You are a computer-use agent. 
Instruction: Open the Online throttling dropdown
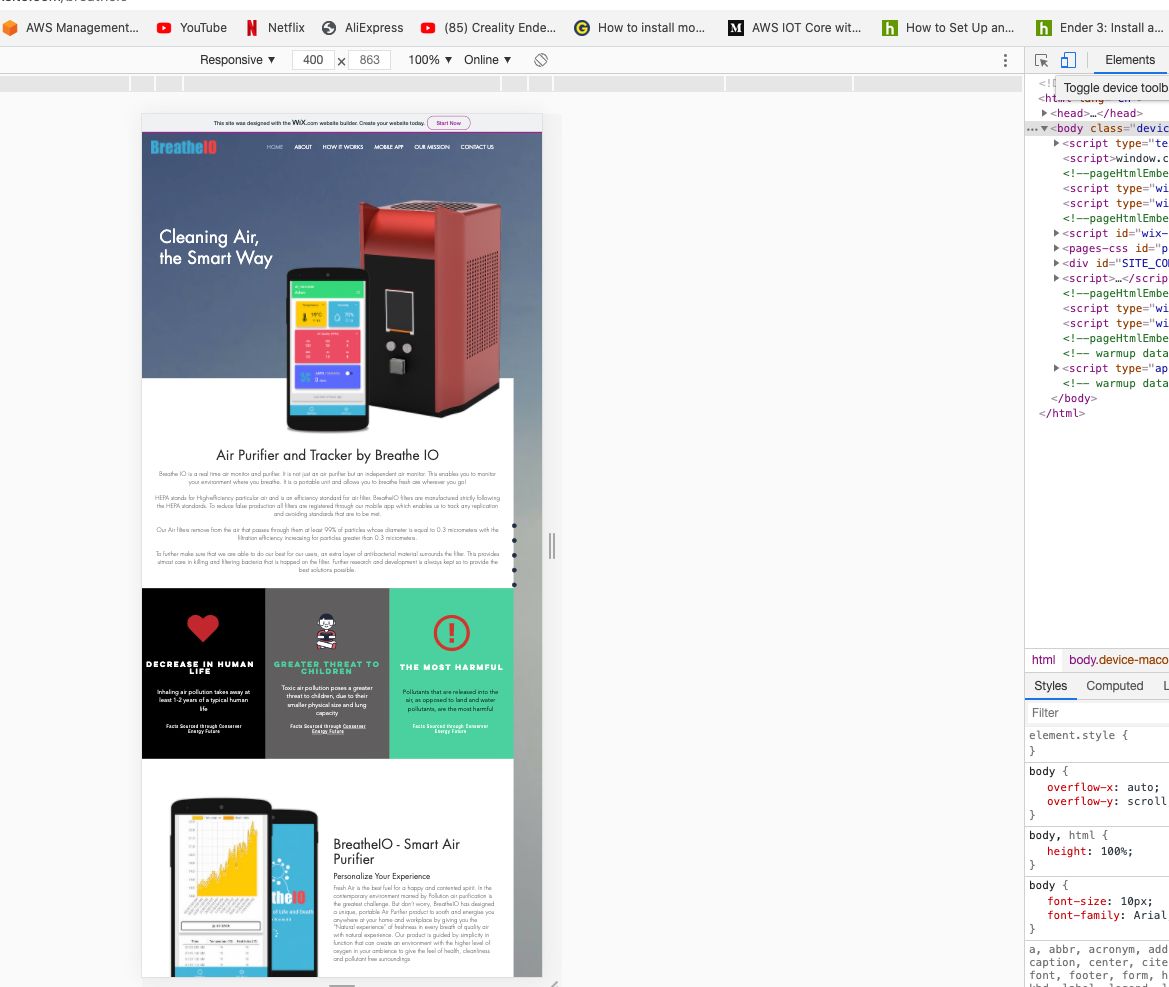488,60
